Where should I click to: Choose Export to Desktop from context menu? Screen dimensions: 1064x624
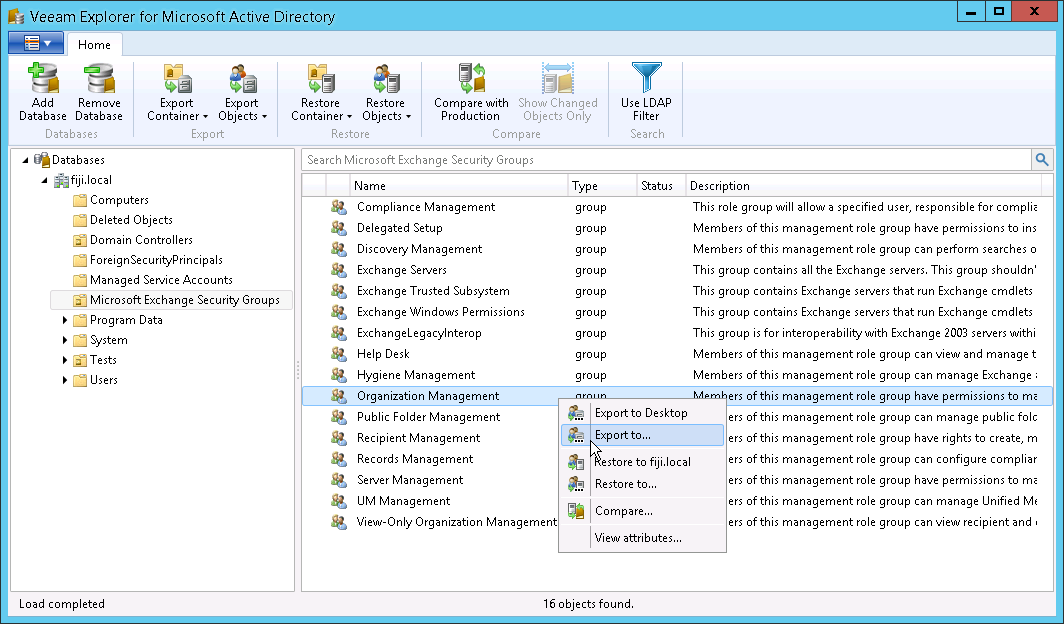[x=643, y=413]
